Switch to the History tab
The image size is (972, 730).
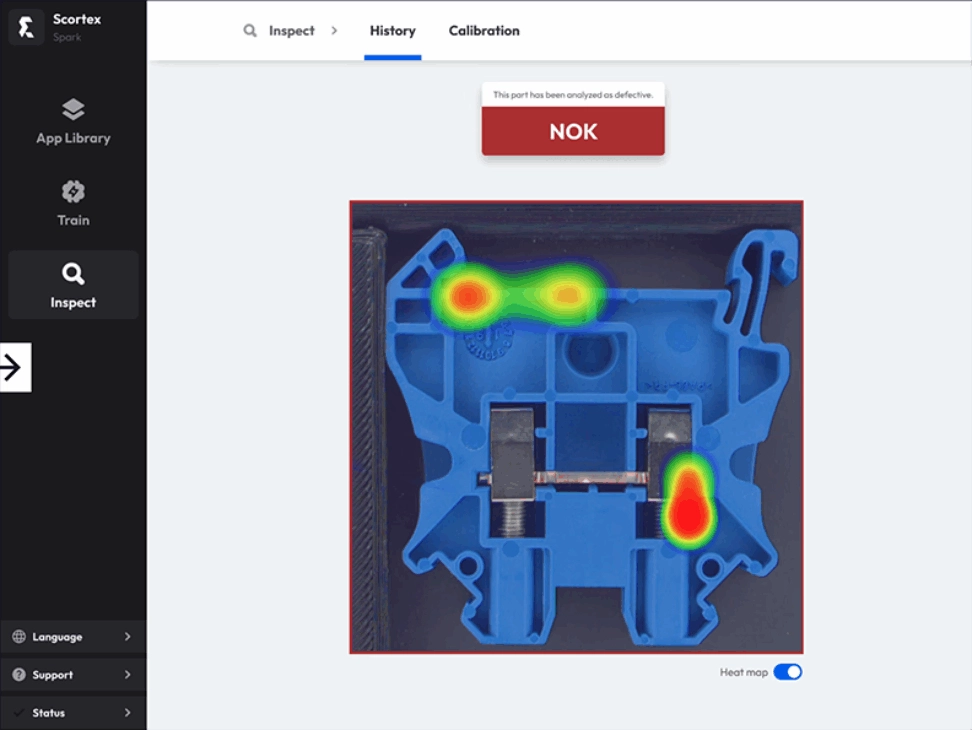click(x=392, y=31)
